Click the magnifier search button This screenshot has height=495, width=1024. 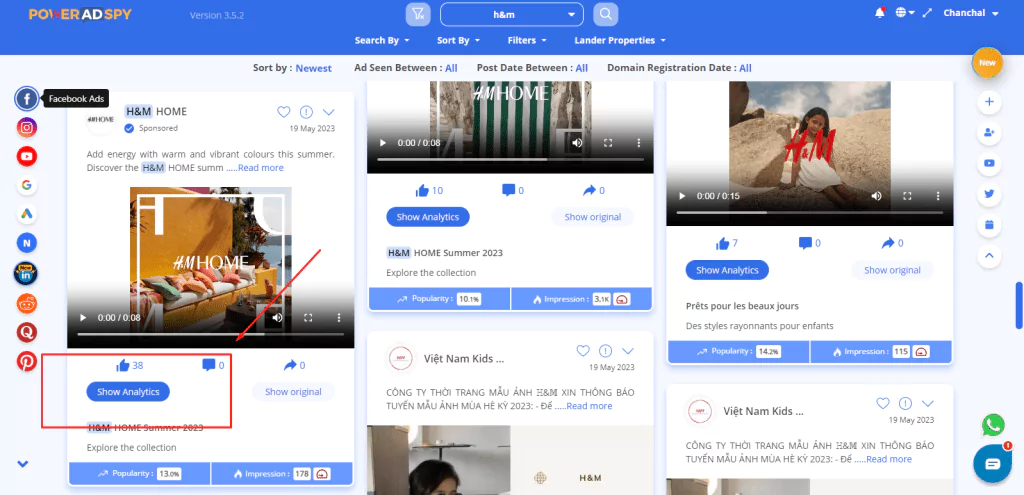605,14
